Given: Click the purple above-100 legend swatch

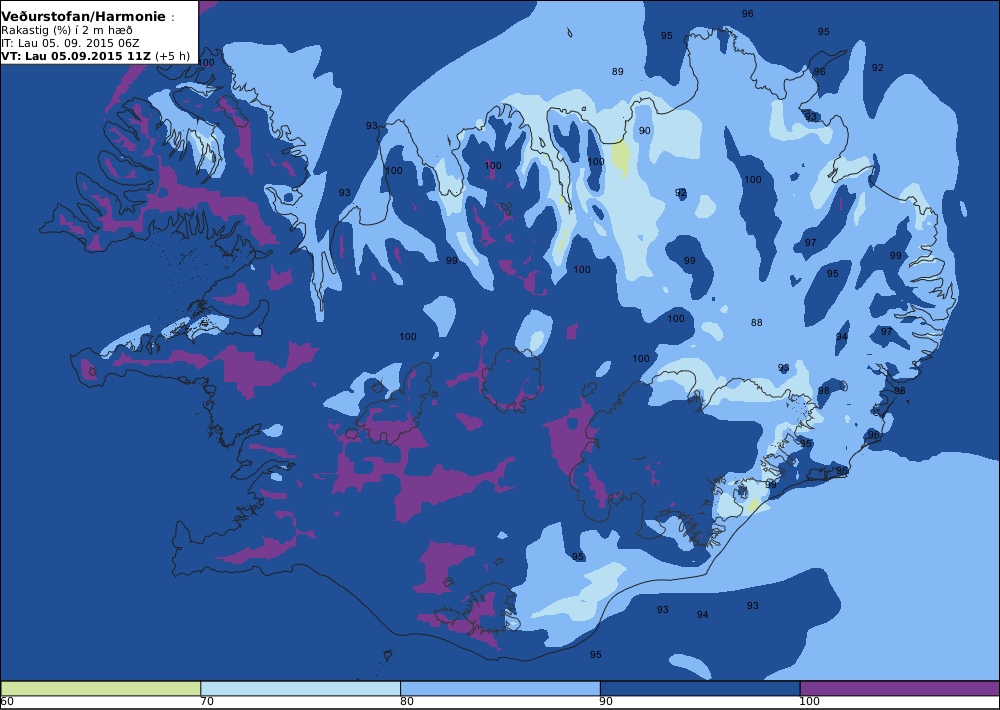Looking at the screenshot, I should [x=900, y=688].
